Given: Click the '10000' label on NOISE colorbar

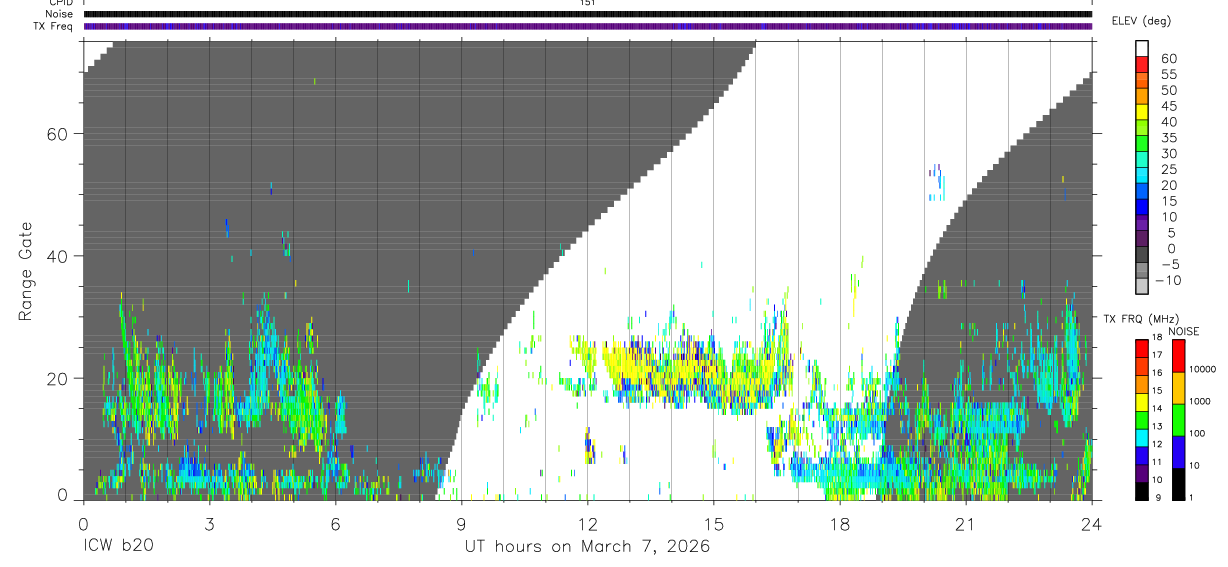Looking at the screenshot, I should point(1202,369).
